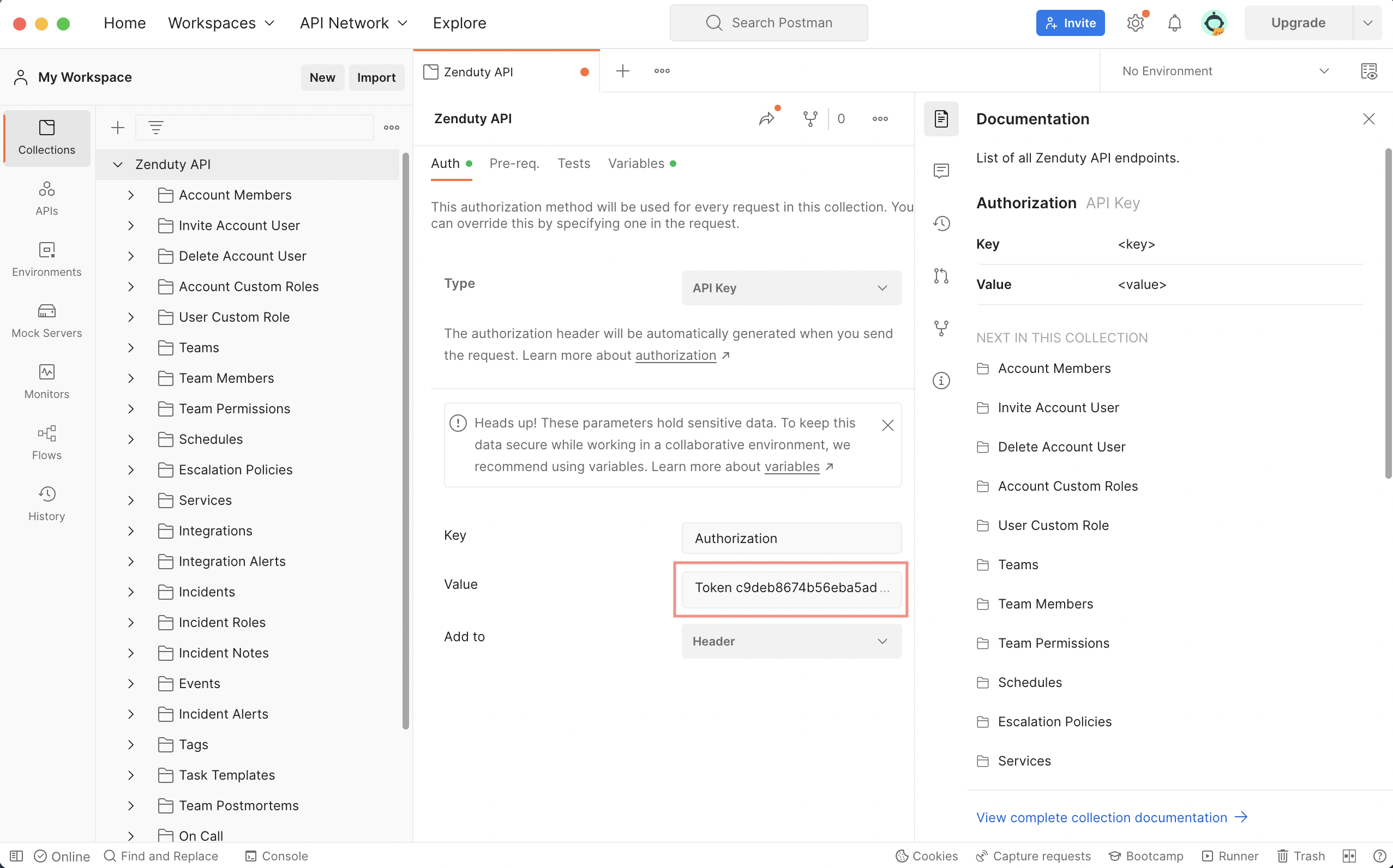Switch to the Pre-req. tab
Image resolution: width=1393 pixels, height=868 pixels.
[514, 163]
